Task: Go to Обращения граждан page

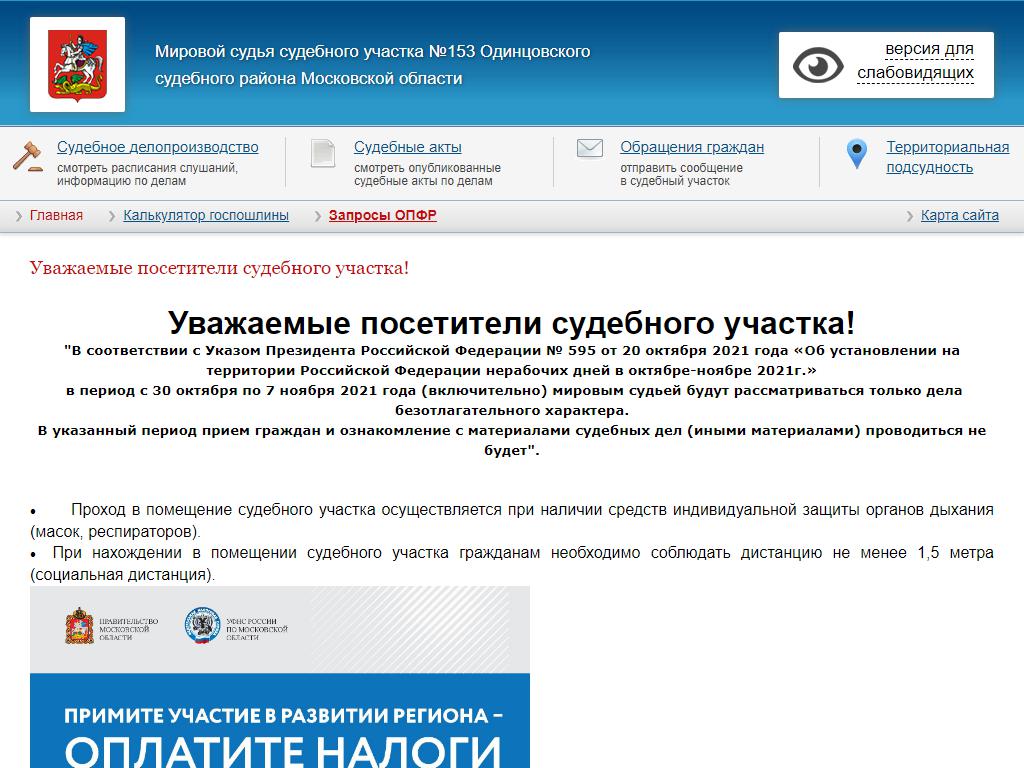Action: (691, 147)
